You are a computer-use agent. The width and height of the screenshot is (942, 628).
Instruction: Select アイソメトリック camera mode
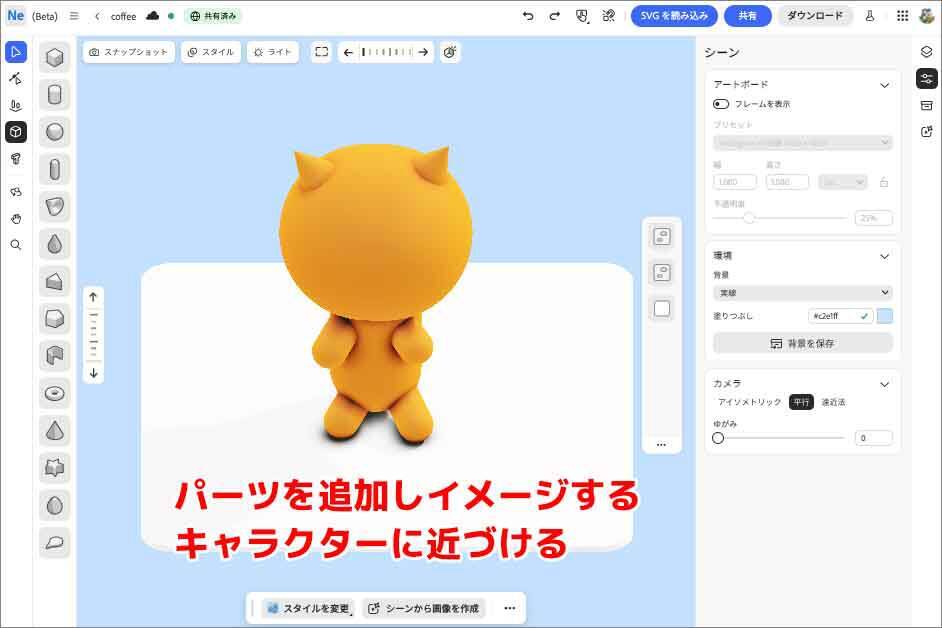pyautogui.click(x=750, y=402)
